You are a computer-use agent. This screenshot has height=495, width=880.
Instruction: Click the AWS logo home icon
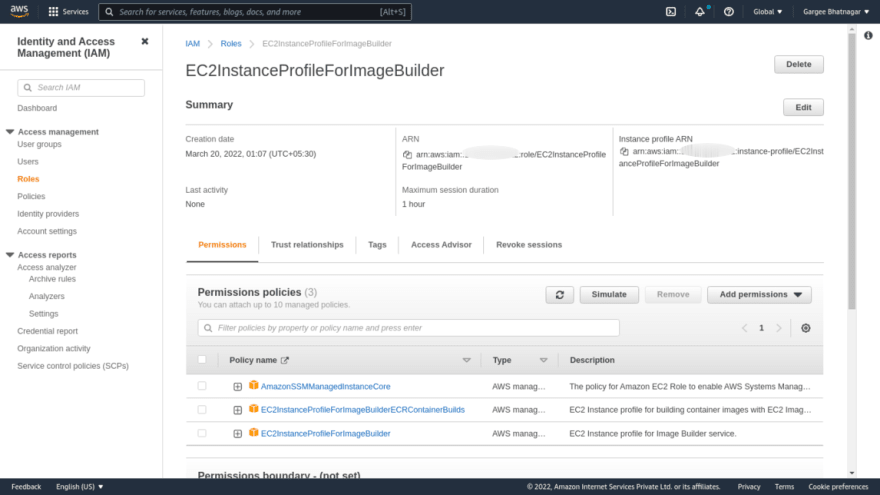19,11
